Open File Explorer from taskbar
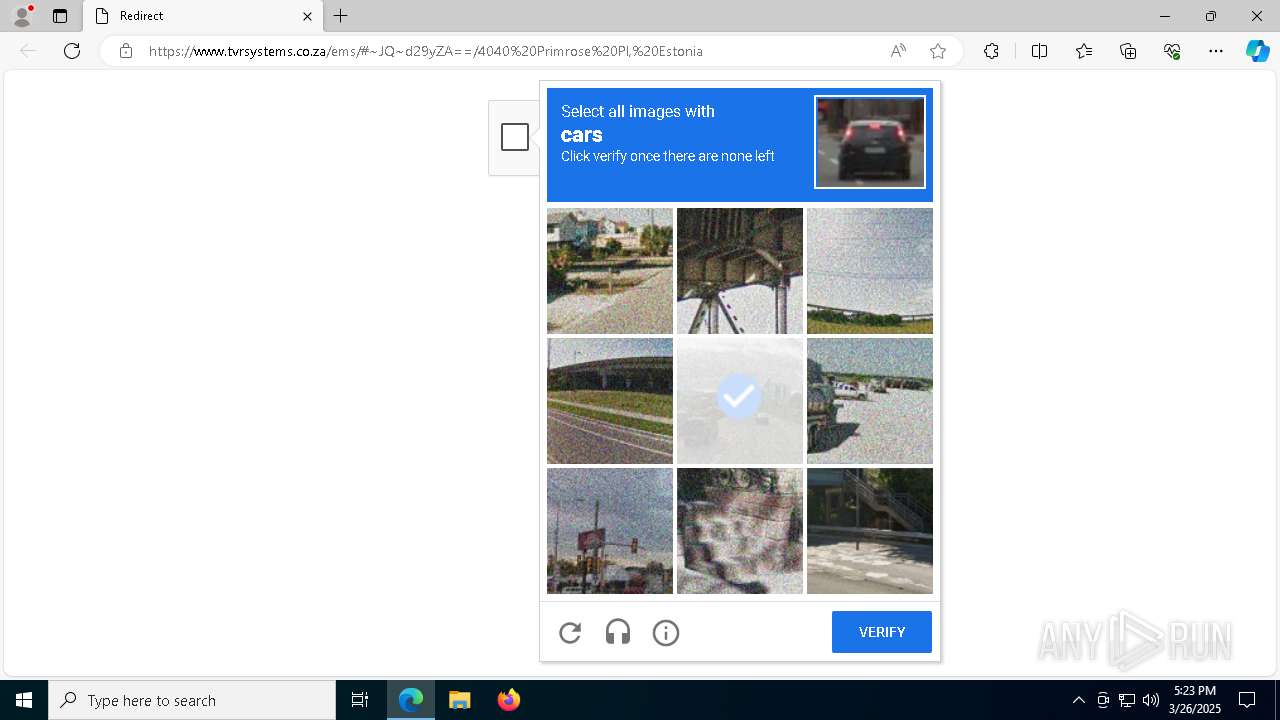 click(x=460, y=700)
